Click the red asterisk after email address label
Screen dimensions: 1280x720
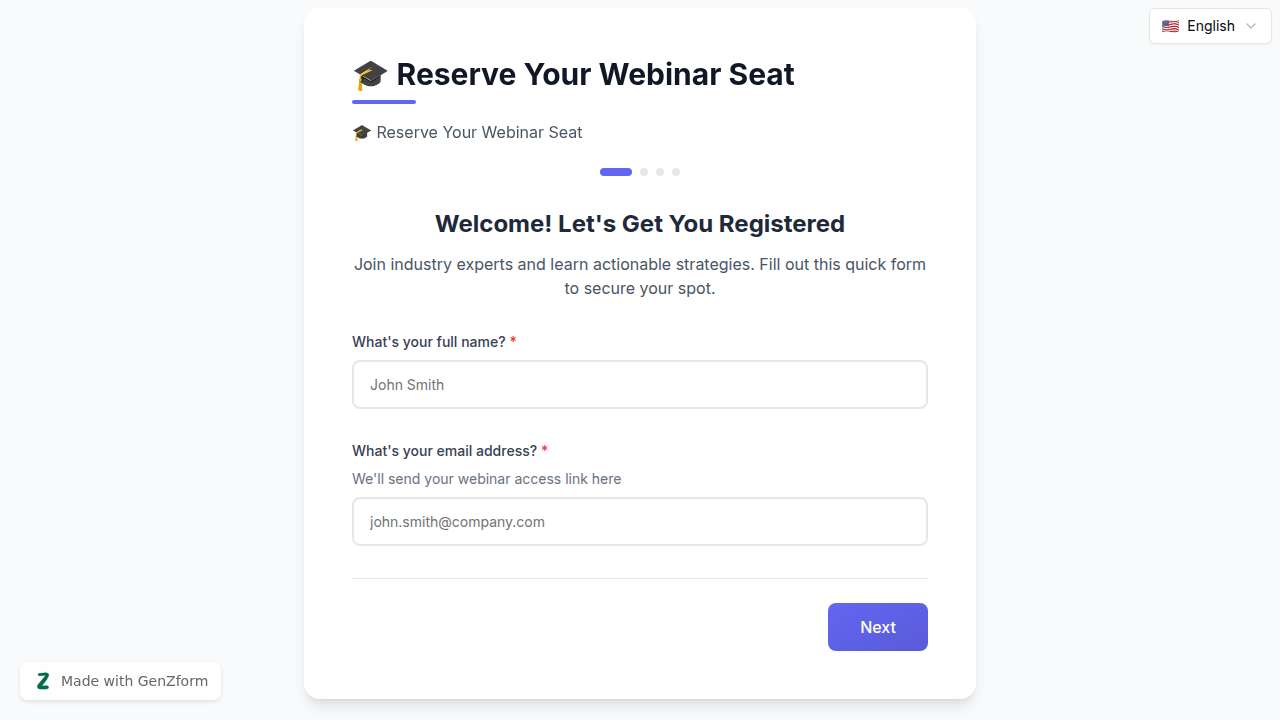click(x=544, y=450)
